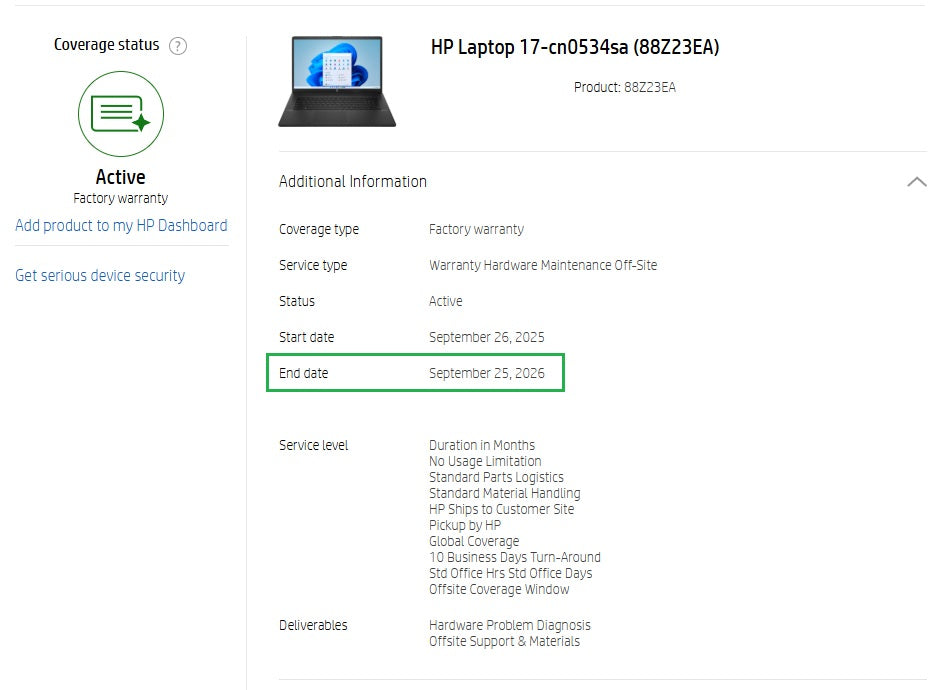Select the Duration in Months line
Viewport: 951px width, 690px height.
coord(482,445)
